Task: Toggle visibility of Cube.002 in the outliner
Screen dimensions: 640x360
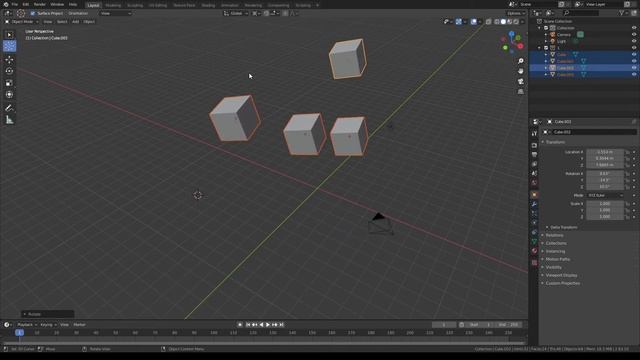Action: click(x=634, y=68)
